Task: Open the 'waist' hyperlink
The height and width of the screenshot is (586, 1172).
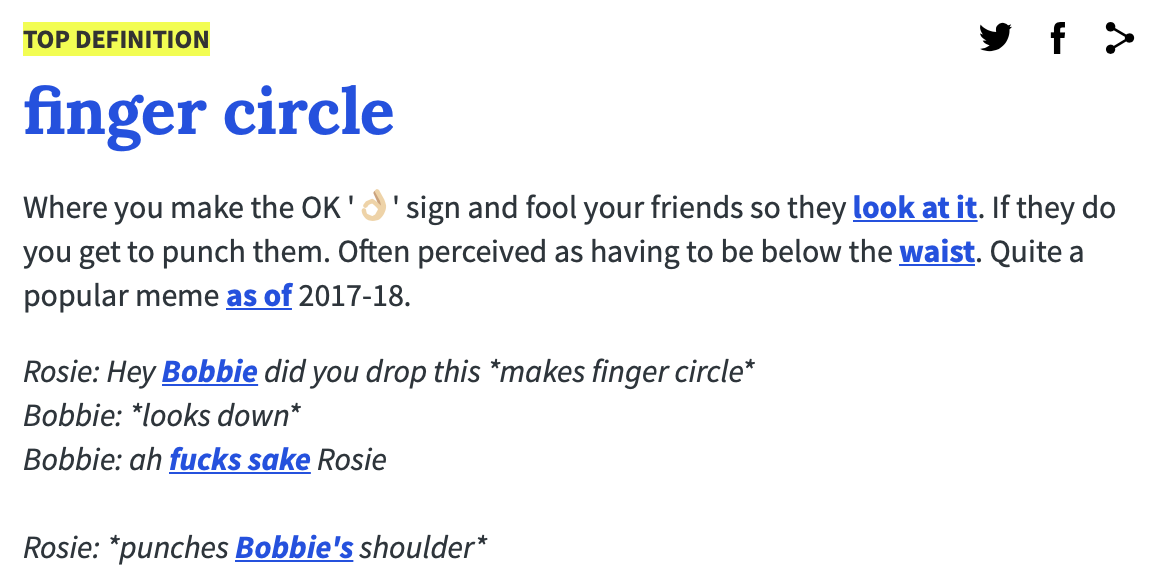Action: [x=937, y=252]
